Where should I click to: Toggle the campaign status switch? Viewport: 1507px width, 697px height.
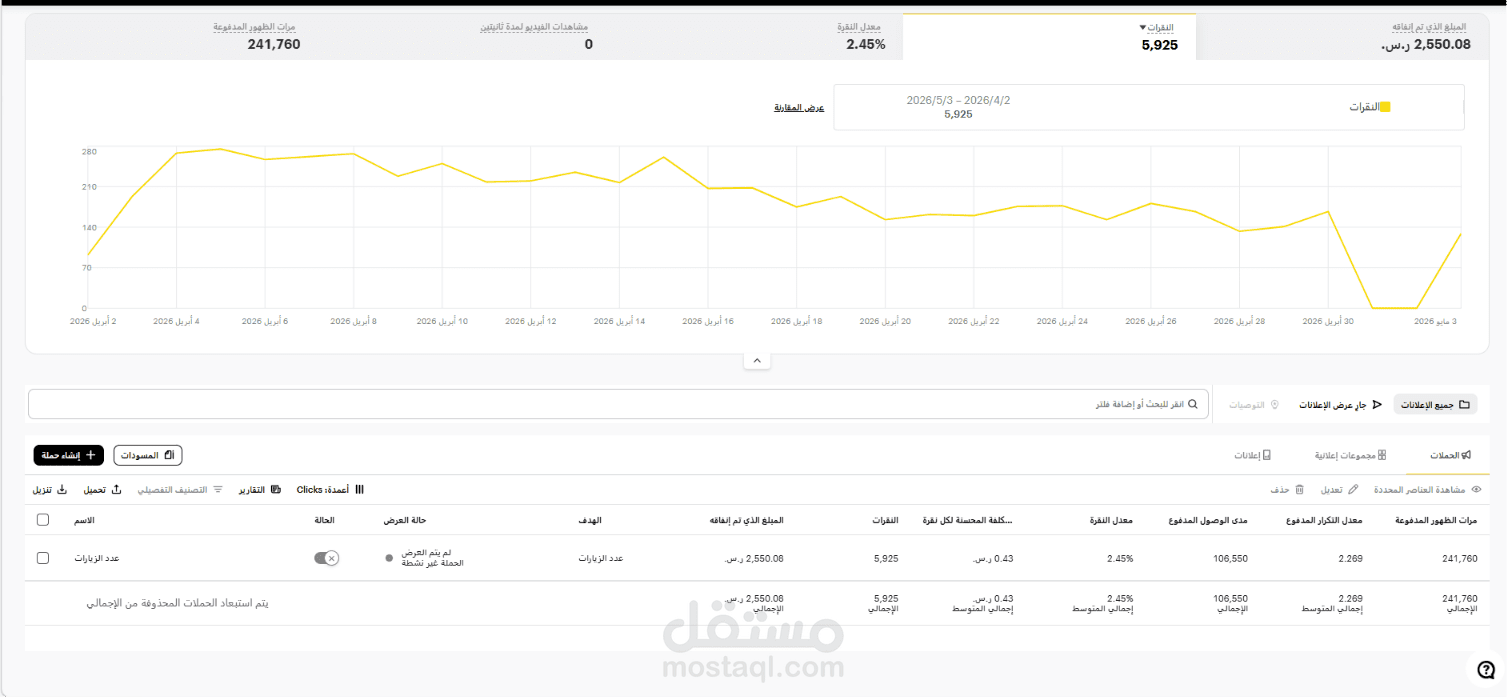(x=327, y=558)
